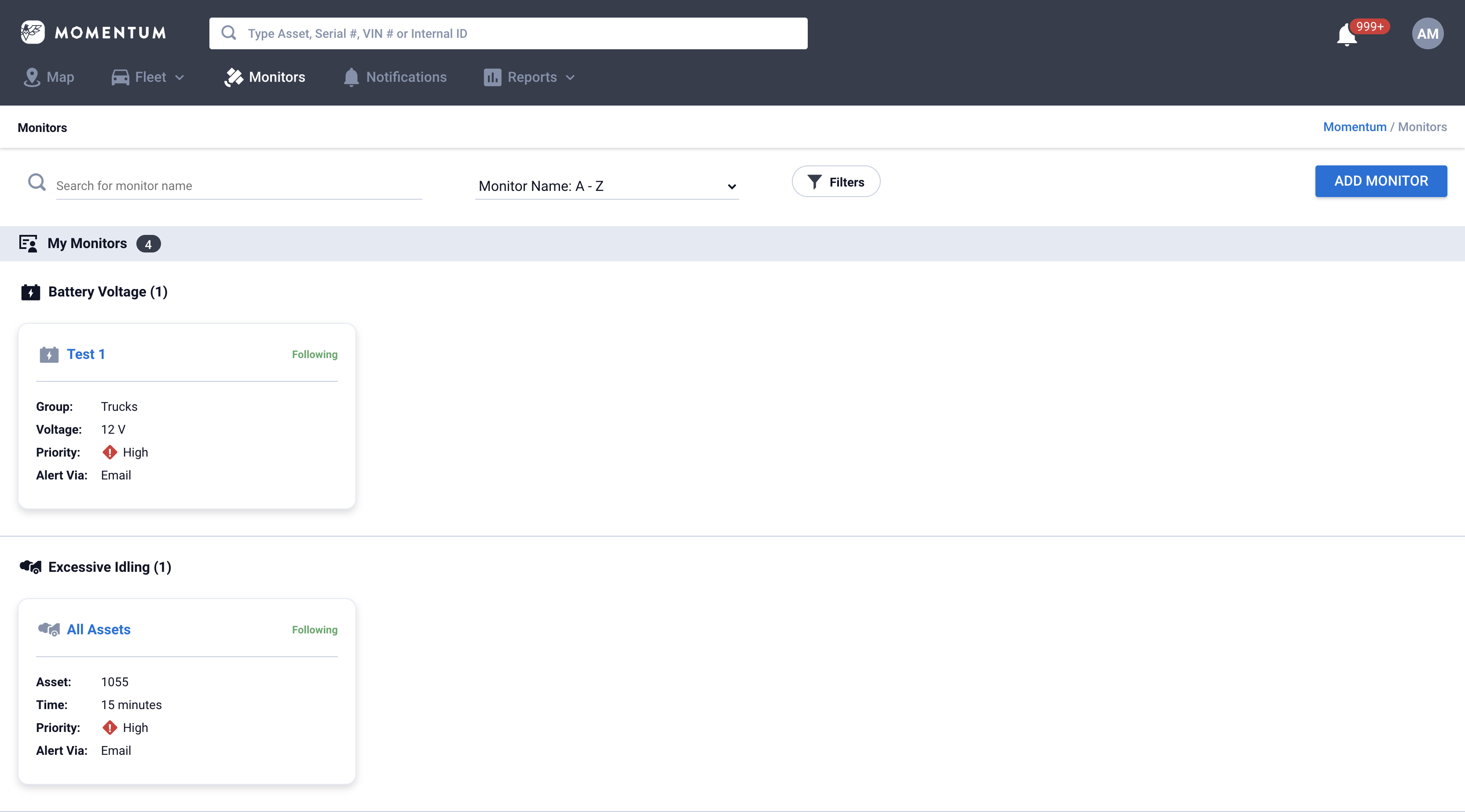
Task: Open the Filters button
Action: tap(835, 182)
